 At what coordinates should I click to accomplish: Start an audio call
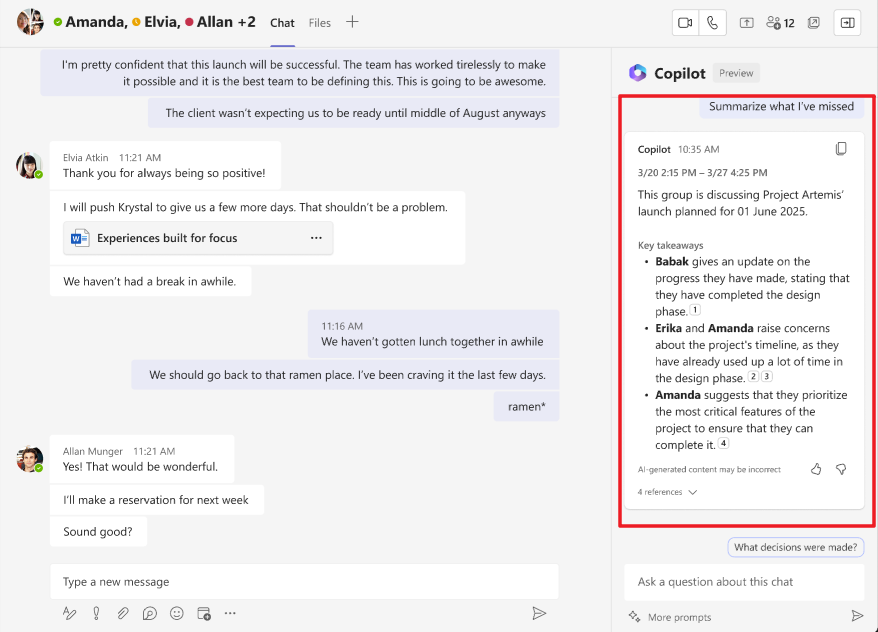712,23
